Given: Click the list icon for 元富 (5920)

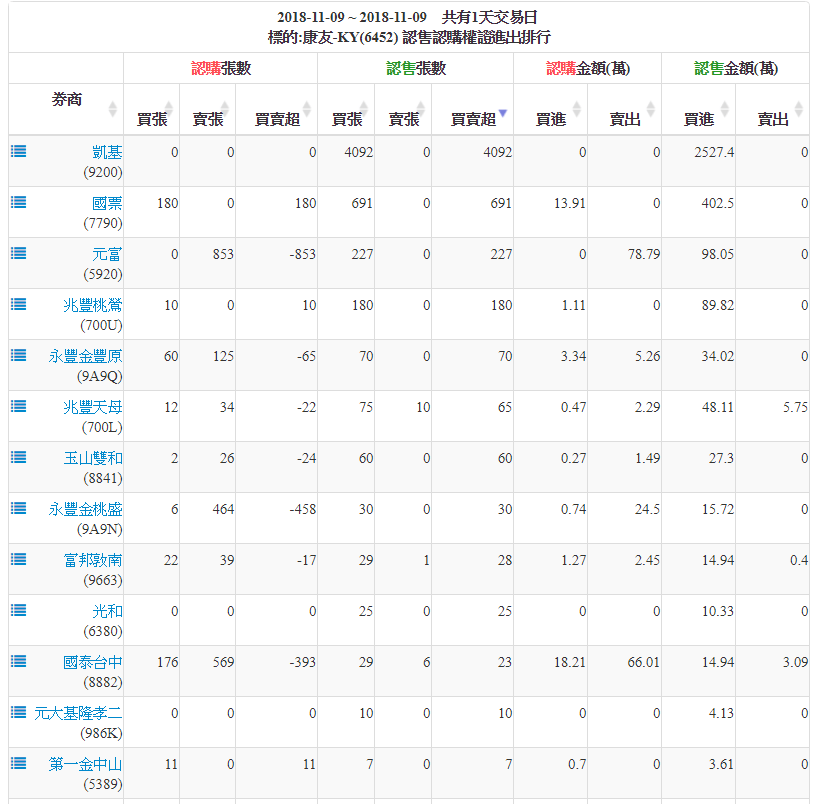Looking at the screenshot, I should [x=18, y=253].
